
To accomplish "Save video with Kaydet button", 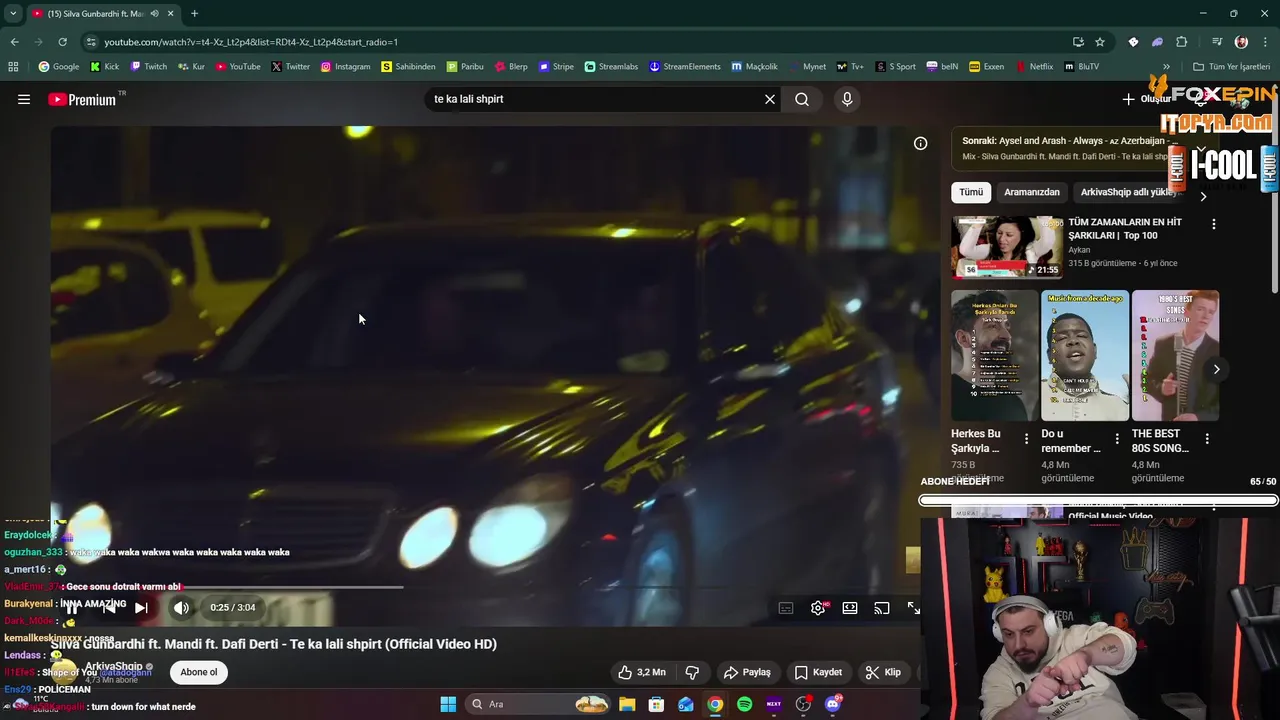I will [x=818, y=672].
